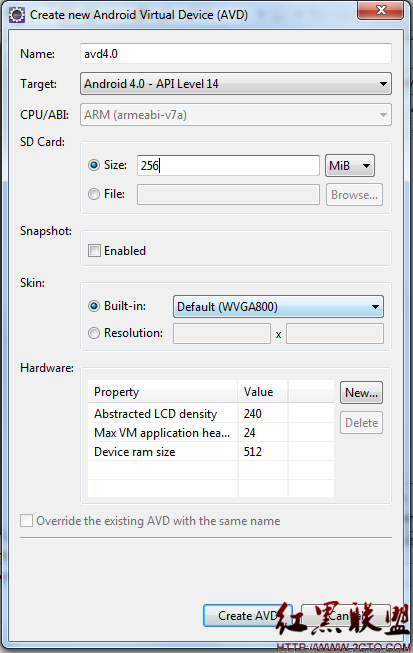This screenshot has width=413, height=653.
Task: Select the Device ram size row
Action: tap(211, 452)
